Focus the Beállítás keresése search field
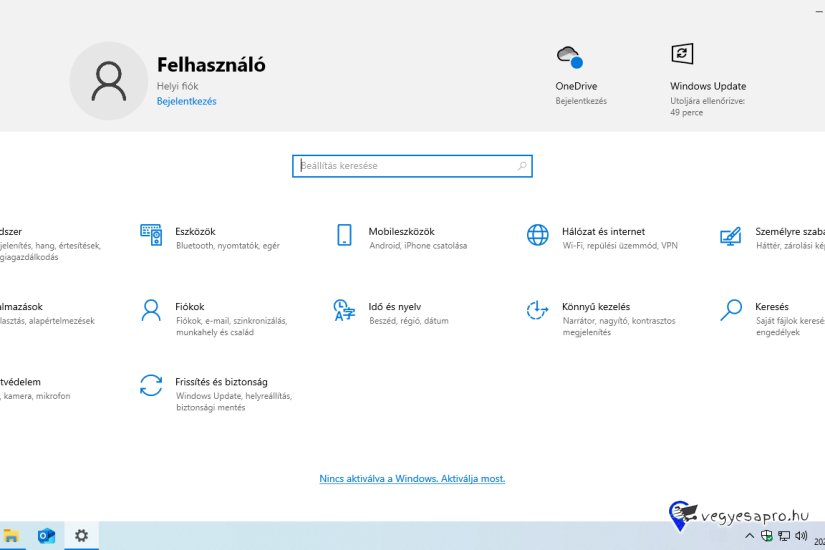The image size is (825, 550). [x=400, y=166]
